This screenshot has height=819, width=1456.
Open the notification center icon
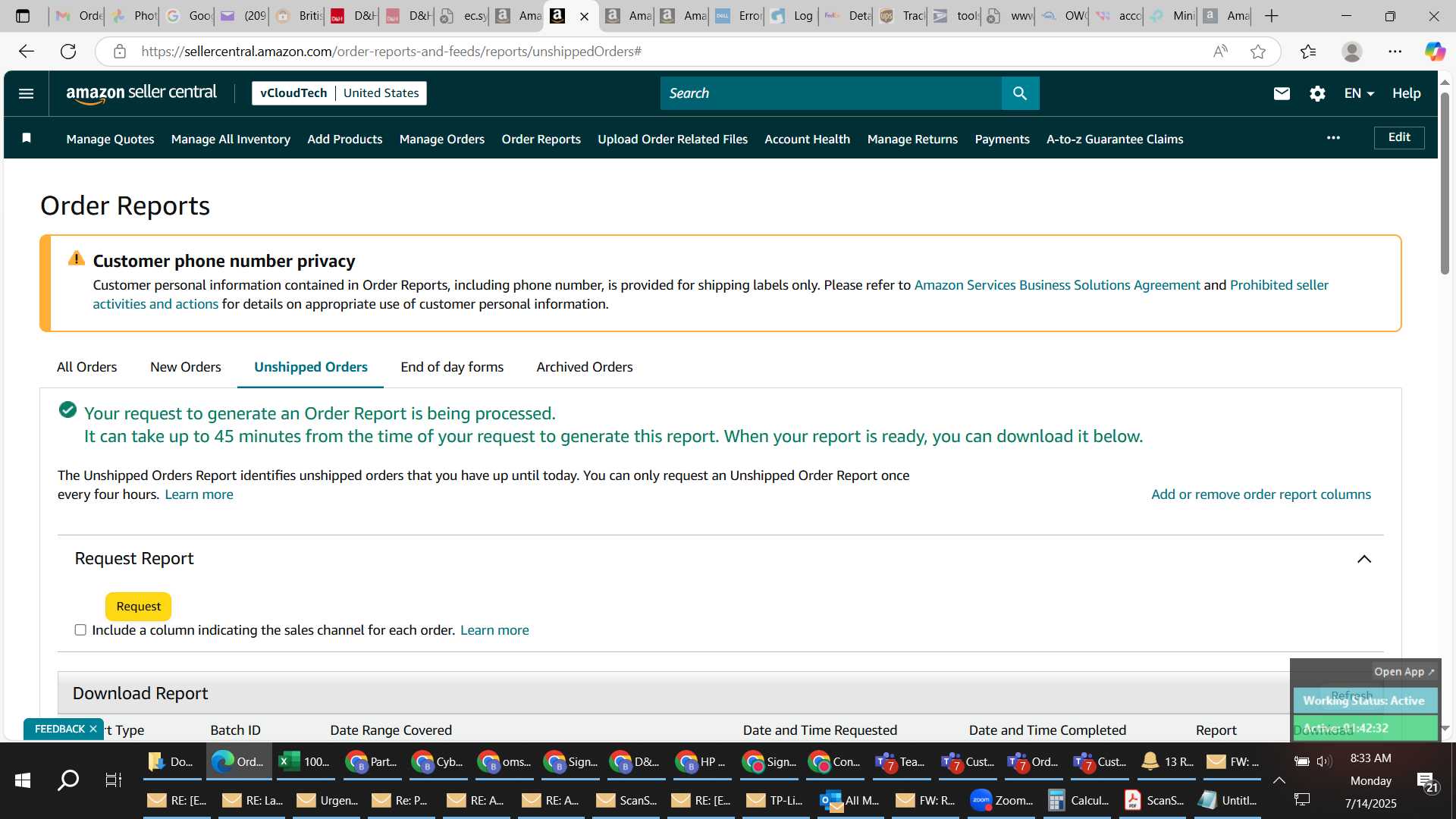pos(1426,781)
